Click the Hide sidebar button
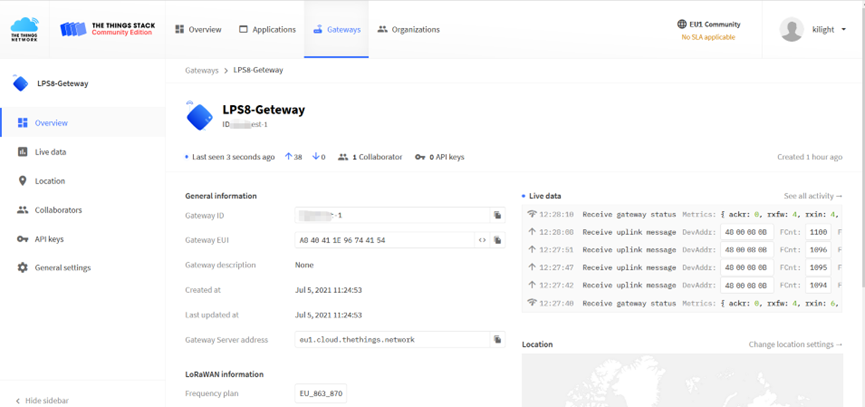This screenshot has height=407, width=865. (x=42, y=400)
